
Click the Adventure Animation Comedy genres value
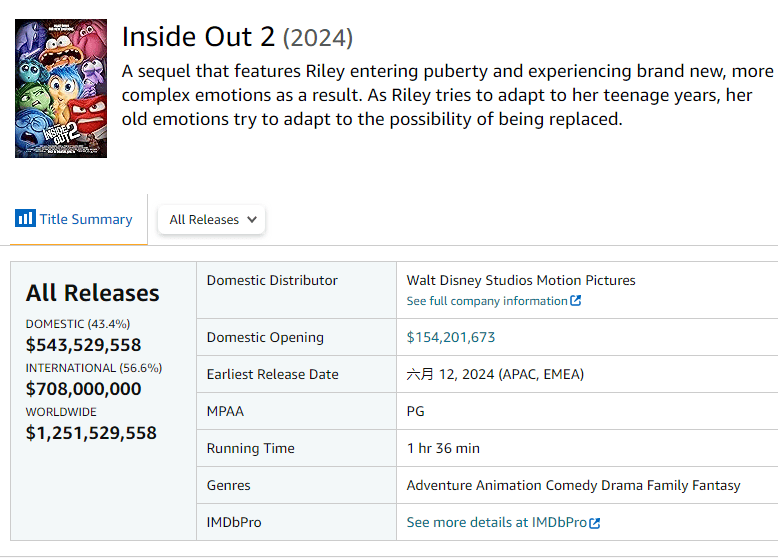coord(574,485)
